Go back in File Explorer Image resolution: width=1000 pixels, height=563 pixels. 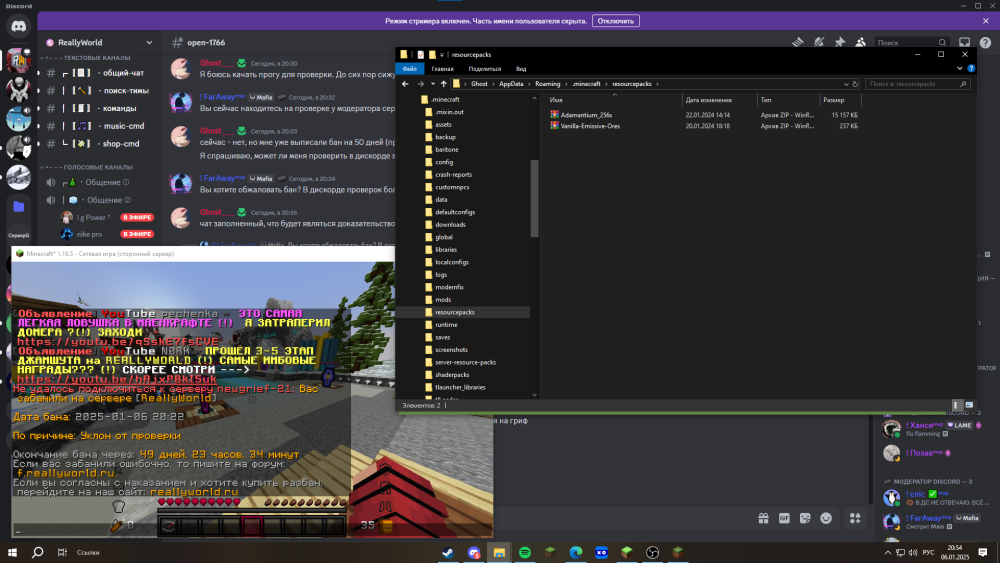405,84
